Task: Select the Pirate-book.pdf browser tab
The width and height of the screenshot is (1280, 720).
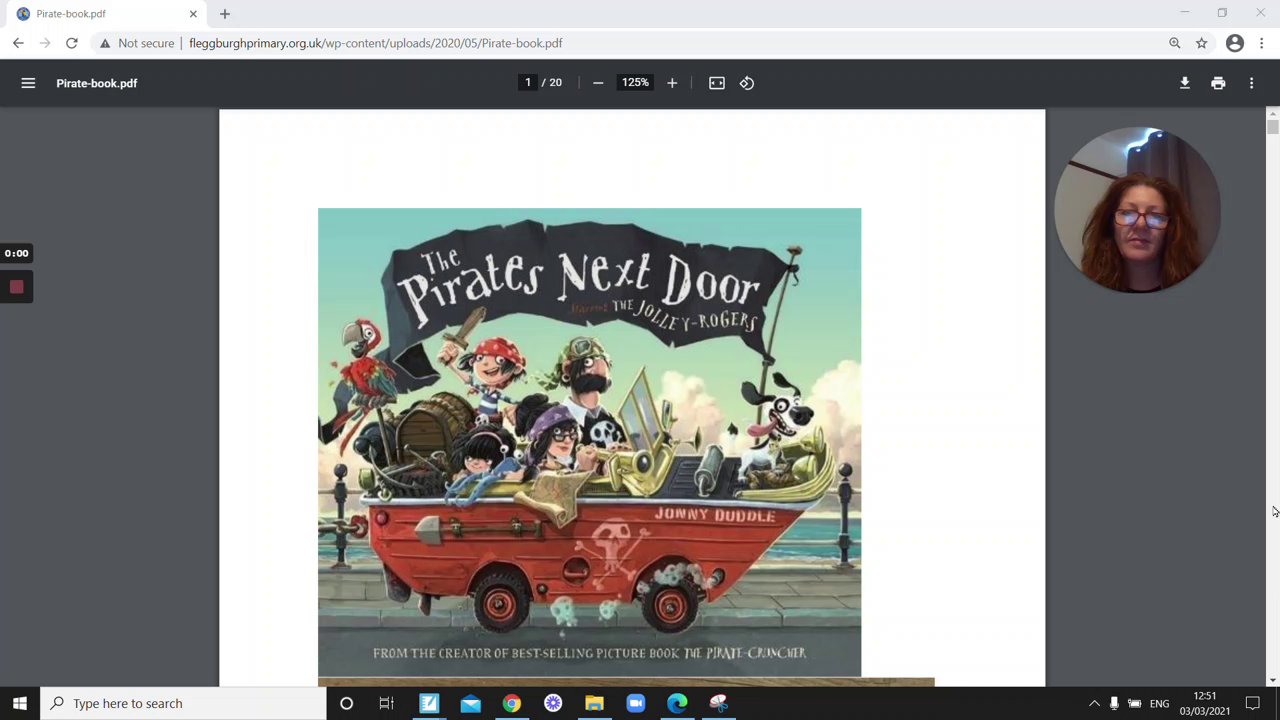Action: [105, 14]
